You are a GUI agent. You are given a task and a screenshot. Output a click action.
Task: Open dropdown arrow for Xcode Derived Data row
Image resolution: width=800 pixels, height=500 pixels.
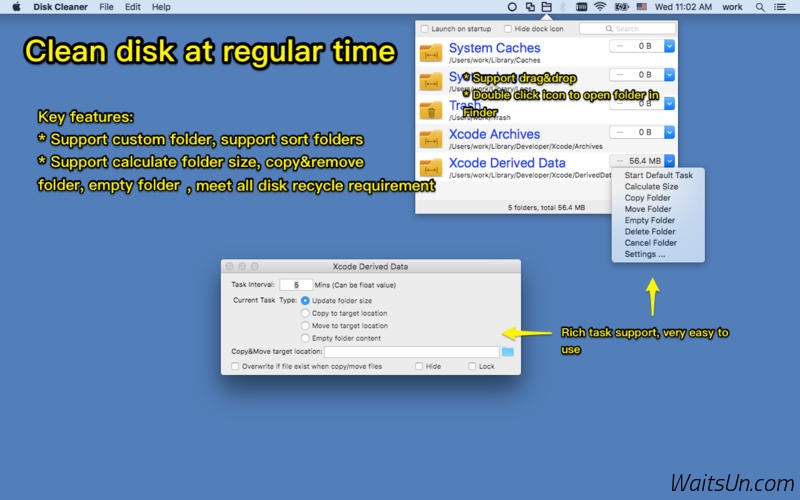click(669, 161)
